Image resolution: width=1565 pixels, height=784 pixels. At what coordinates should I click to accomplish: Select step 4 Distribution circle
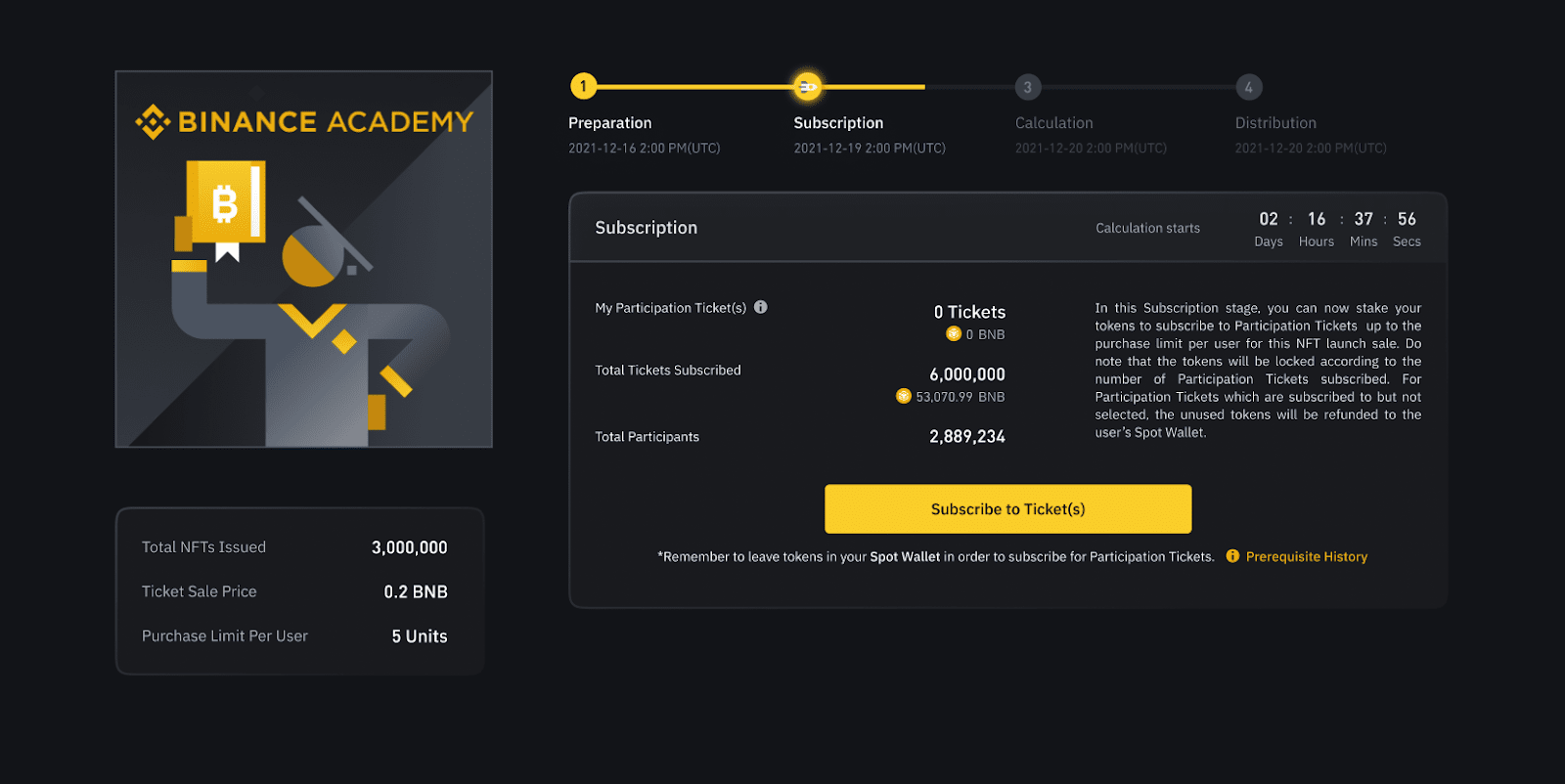pyautogui.click(x=1248, y=87)
